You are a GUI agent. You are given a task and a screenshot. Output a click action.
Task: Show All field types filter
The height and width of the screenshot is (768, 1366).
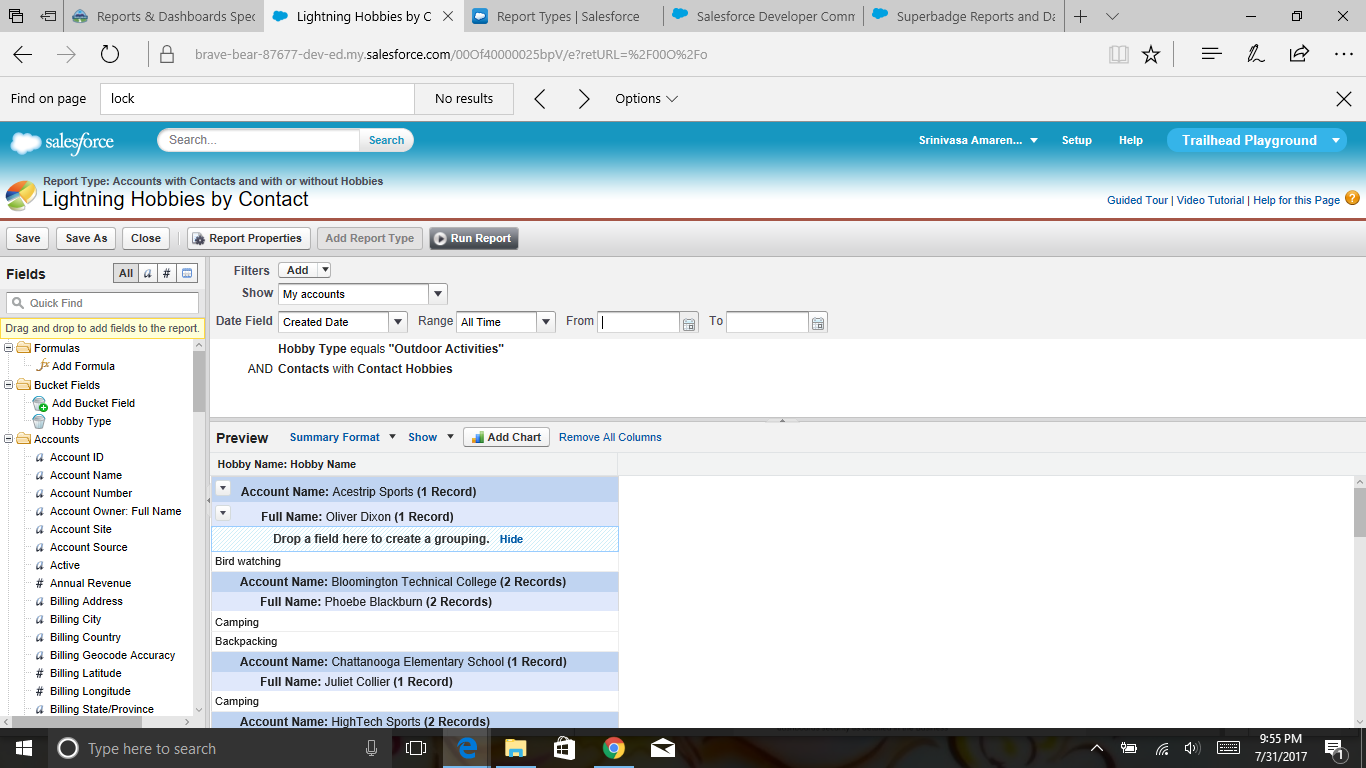125,274
